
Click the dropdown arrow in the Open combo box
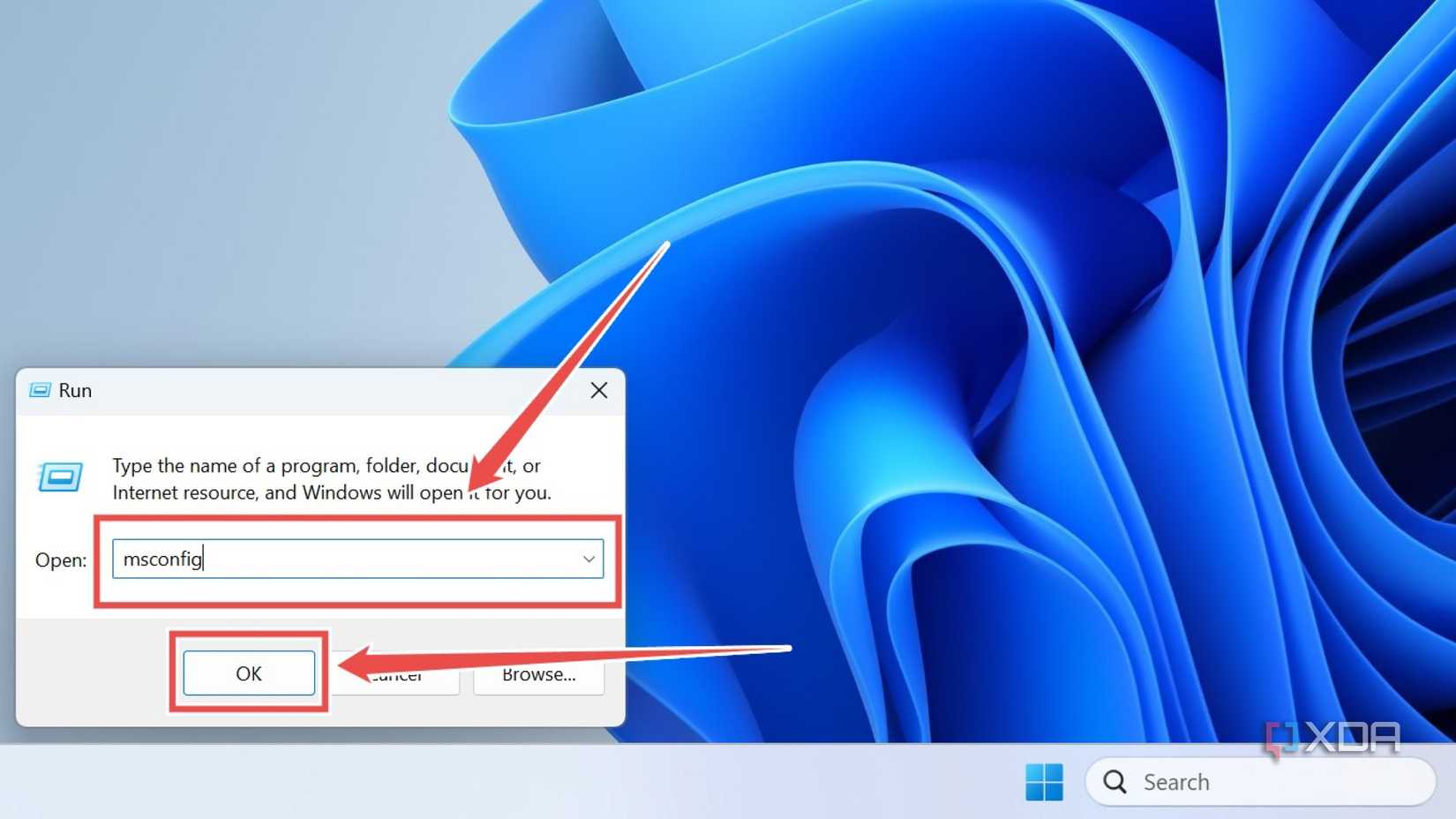click(588, 559)
